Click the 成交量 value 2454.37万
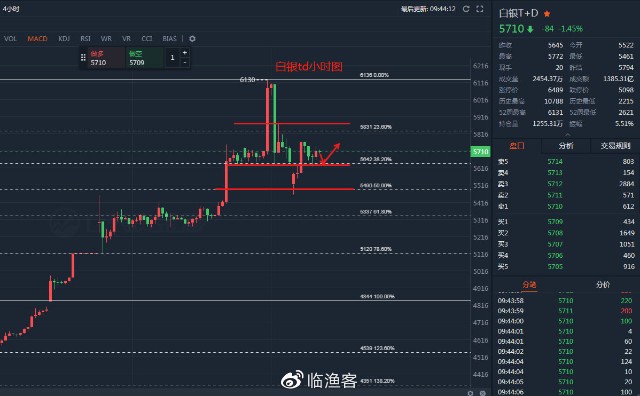 point(547,78)
